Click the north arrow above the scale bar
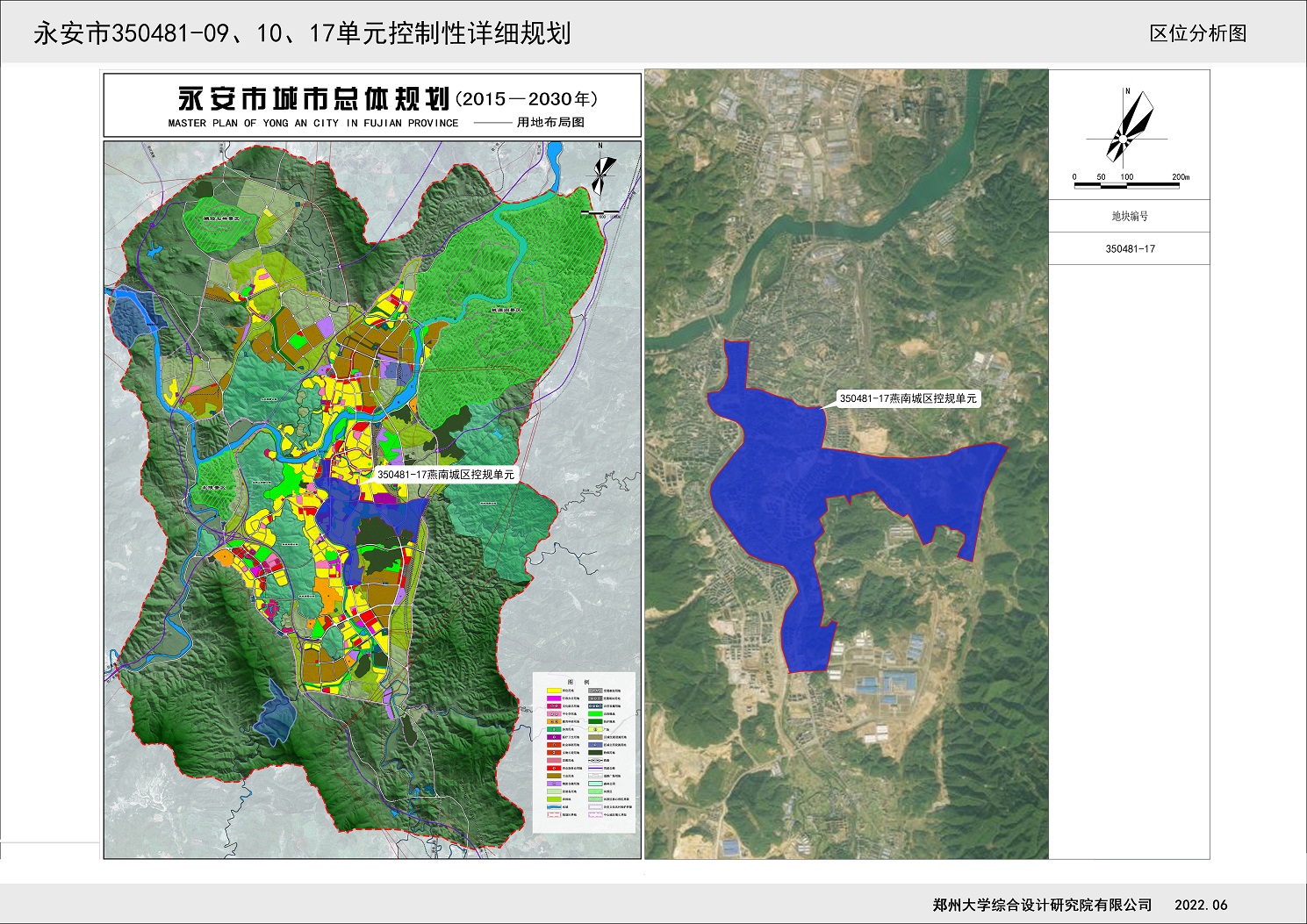 (1128, 128)
